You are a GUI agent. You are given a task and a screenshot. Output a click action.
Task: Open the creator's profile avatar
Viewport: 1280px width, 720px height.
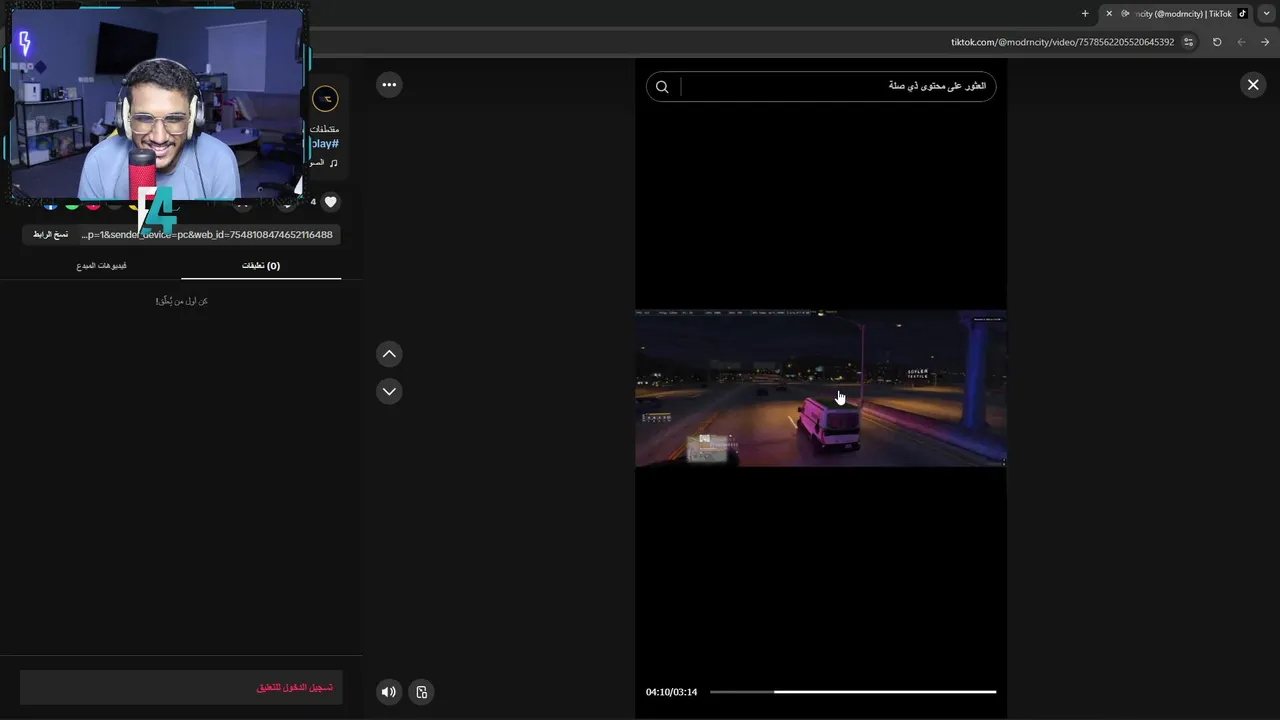click(x=324, y=98)
